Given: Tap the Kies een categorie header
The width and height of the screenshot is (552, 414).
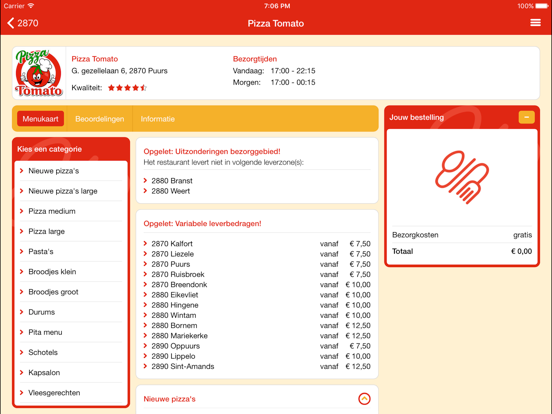Looking at the screenshot, I should coord(49,149).
